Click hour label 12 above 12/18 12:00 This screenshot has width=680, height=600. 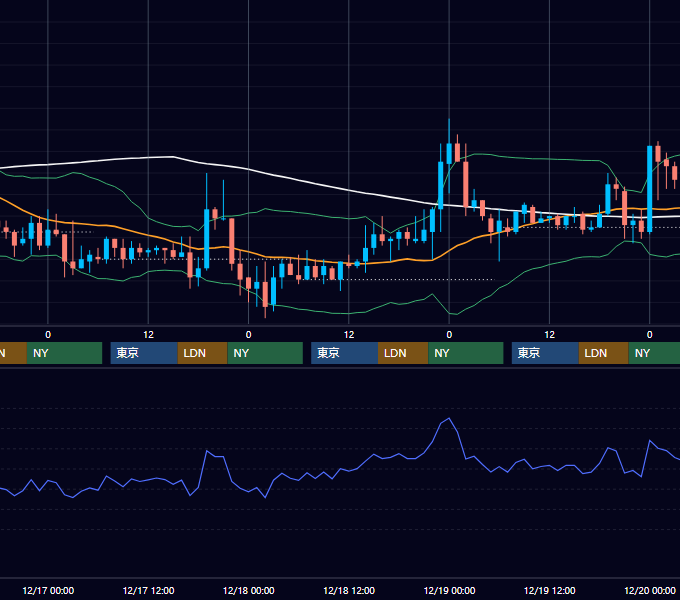[349, 335]
